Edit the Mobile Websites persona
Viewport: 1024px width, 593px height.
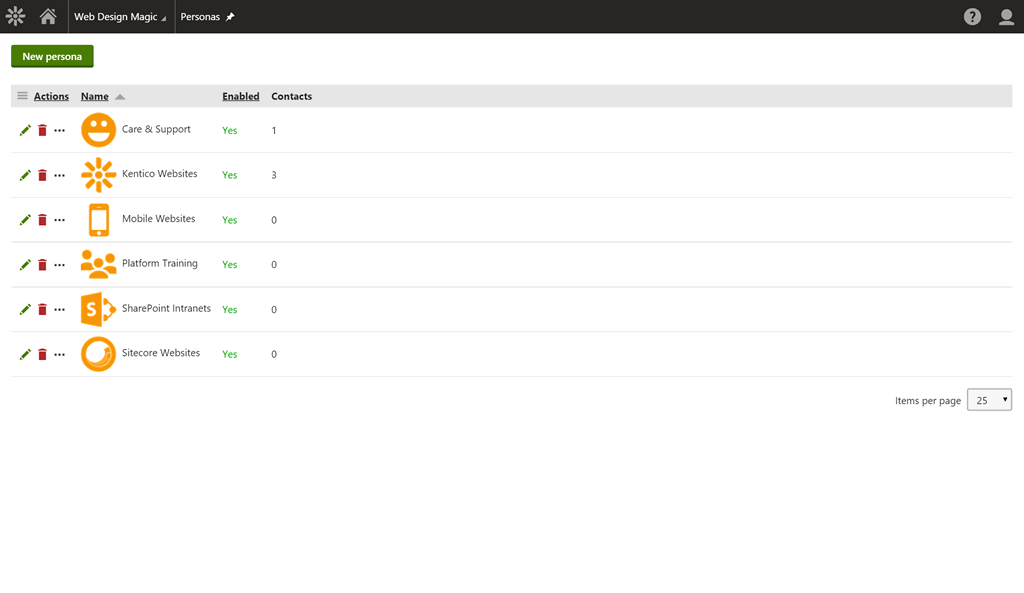click(x=25, y=220)
